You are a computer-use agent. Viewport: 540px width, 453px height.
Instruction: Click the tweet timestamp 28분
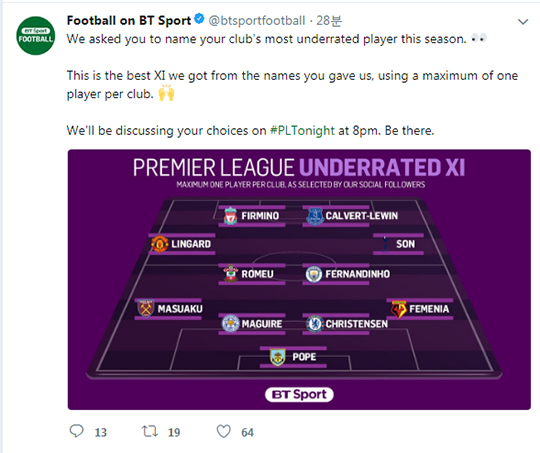pyautogui.click(x=329, y=21)
